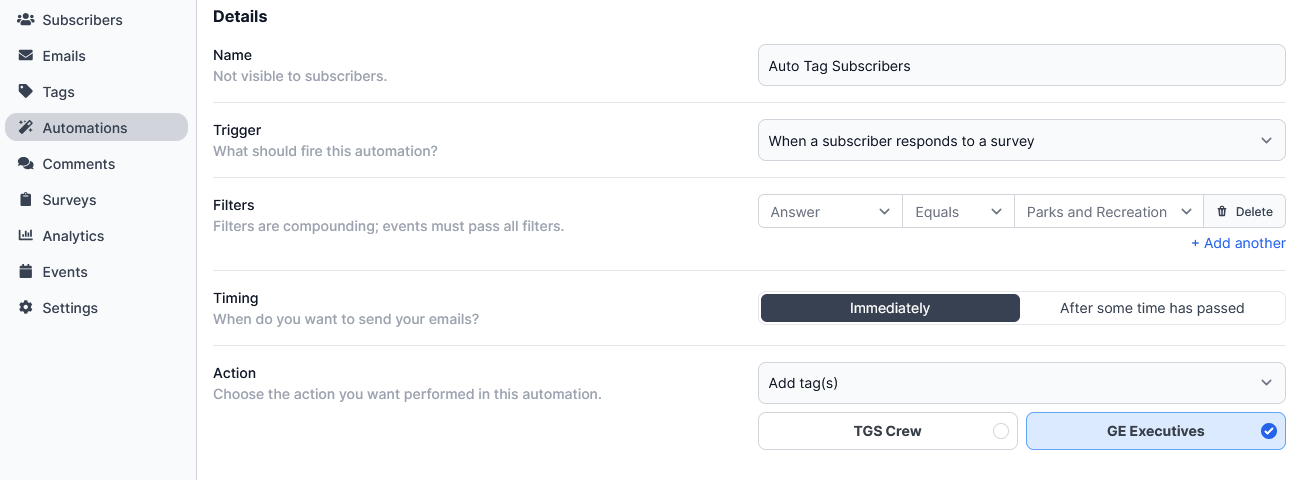Click the Emails envelope icon
This screenshot has width=1294, height=480.
26,56
